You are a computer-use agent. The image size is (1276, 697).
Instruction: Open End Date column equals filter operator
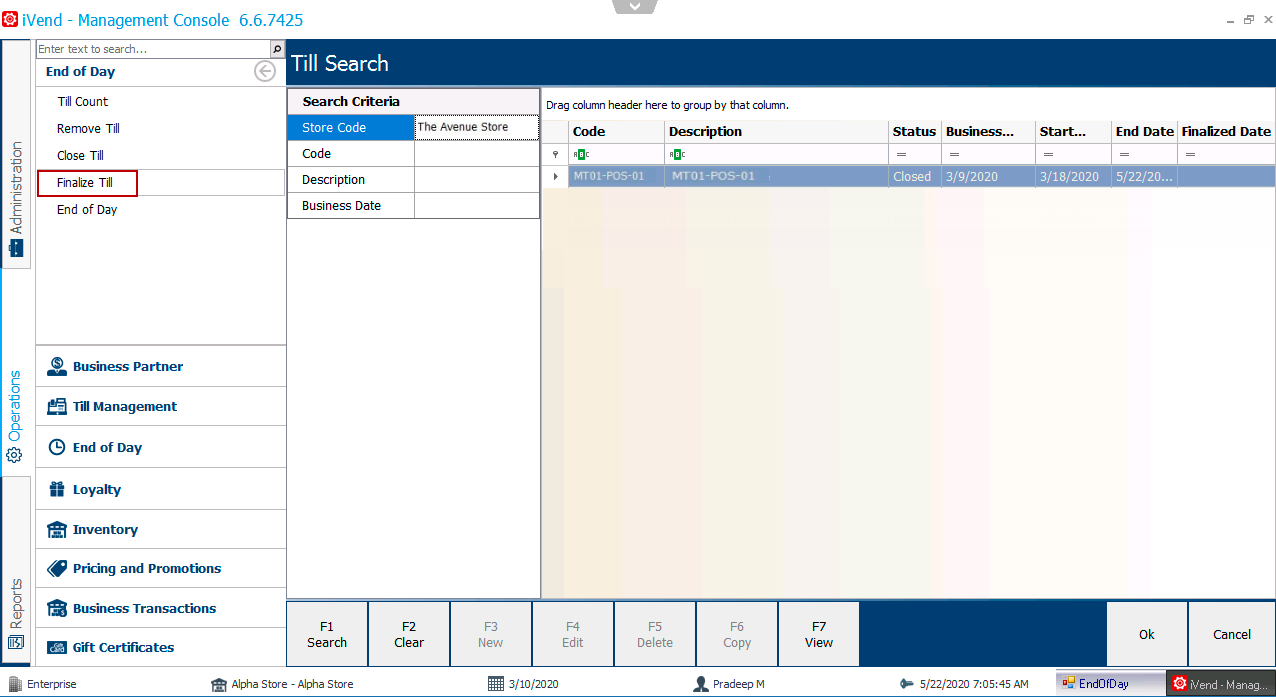click(x=1124, y=155)
